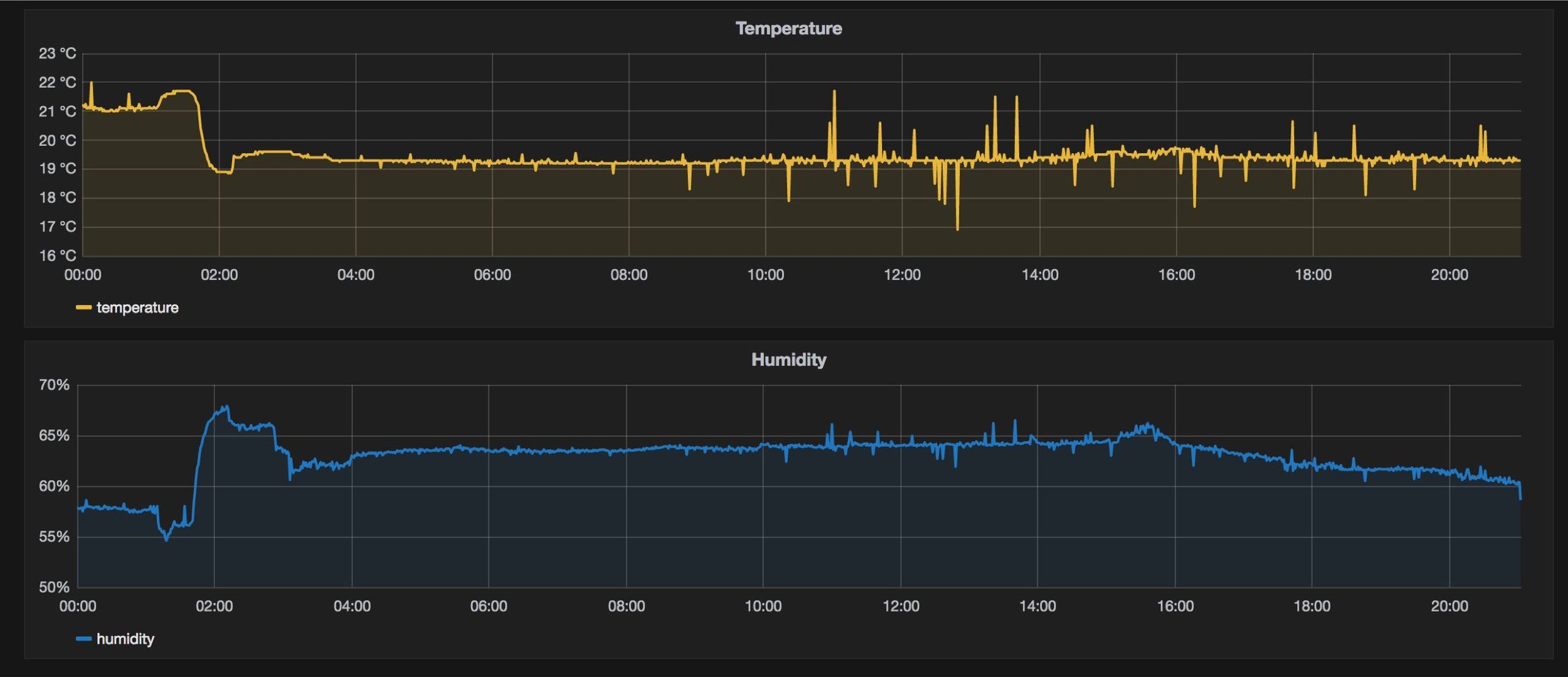Click the yellow temperature legend color swatch
1568x677 pixels.
(83, 308)
